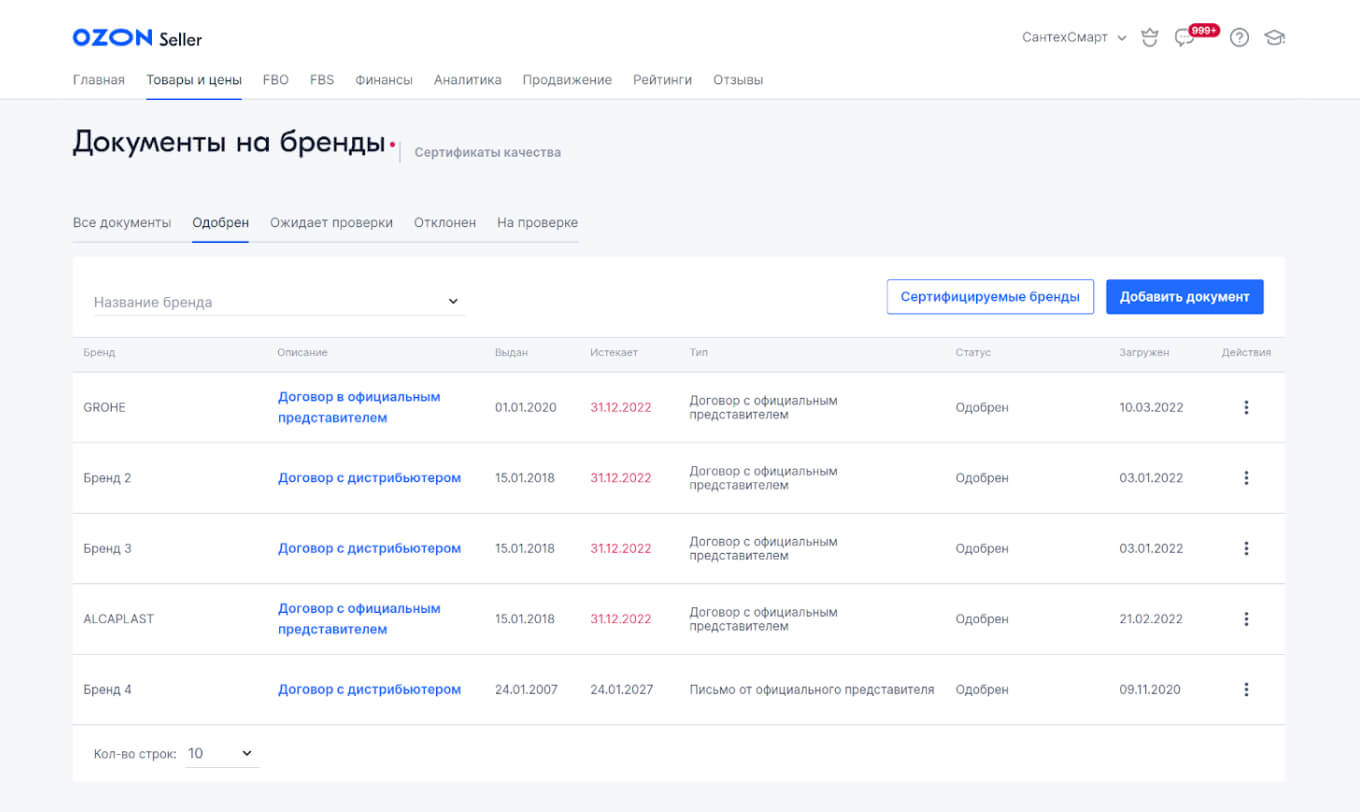The width and height of the screenshot is (1360, 812).
Task: Click the Добавить документ button
Action: click(x=1184, y=296)
